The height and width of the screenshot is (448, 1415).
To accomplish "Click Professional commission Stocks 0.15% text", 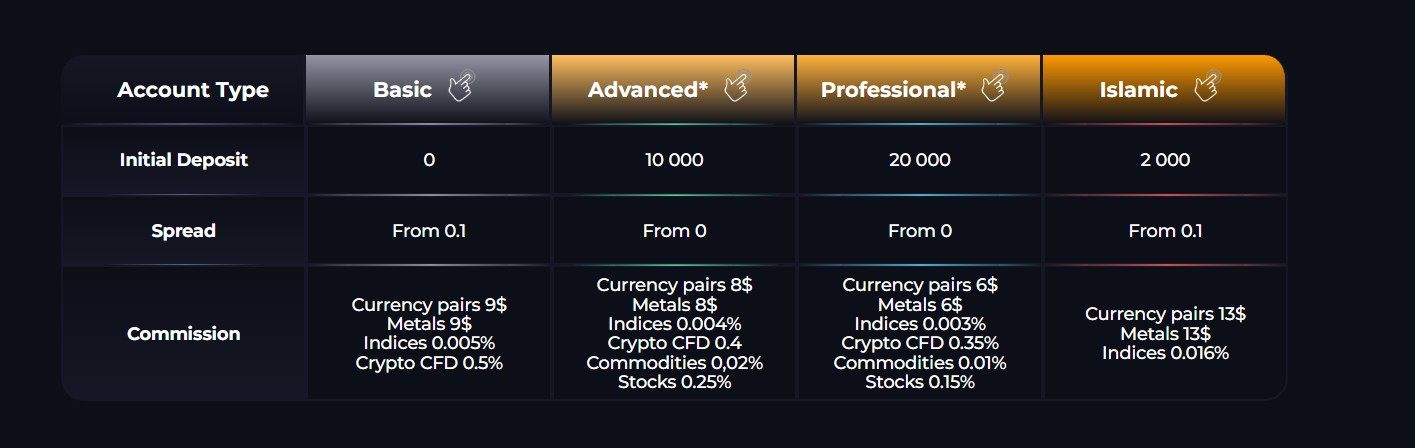I will [x=919, y=382].
